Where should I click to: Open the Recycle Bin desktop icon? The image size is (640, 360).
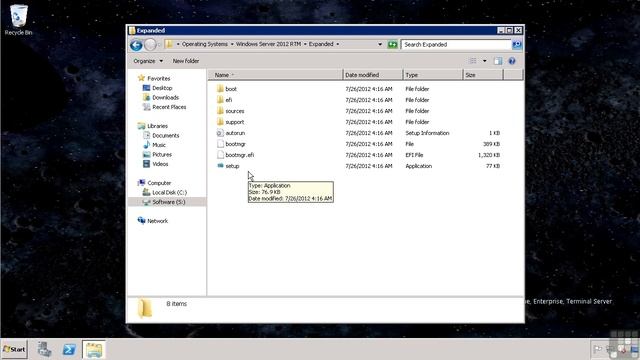(x=18, y=20)
